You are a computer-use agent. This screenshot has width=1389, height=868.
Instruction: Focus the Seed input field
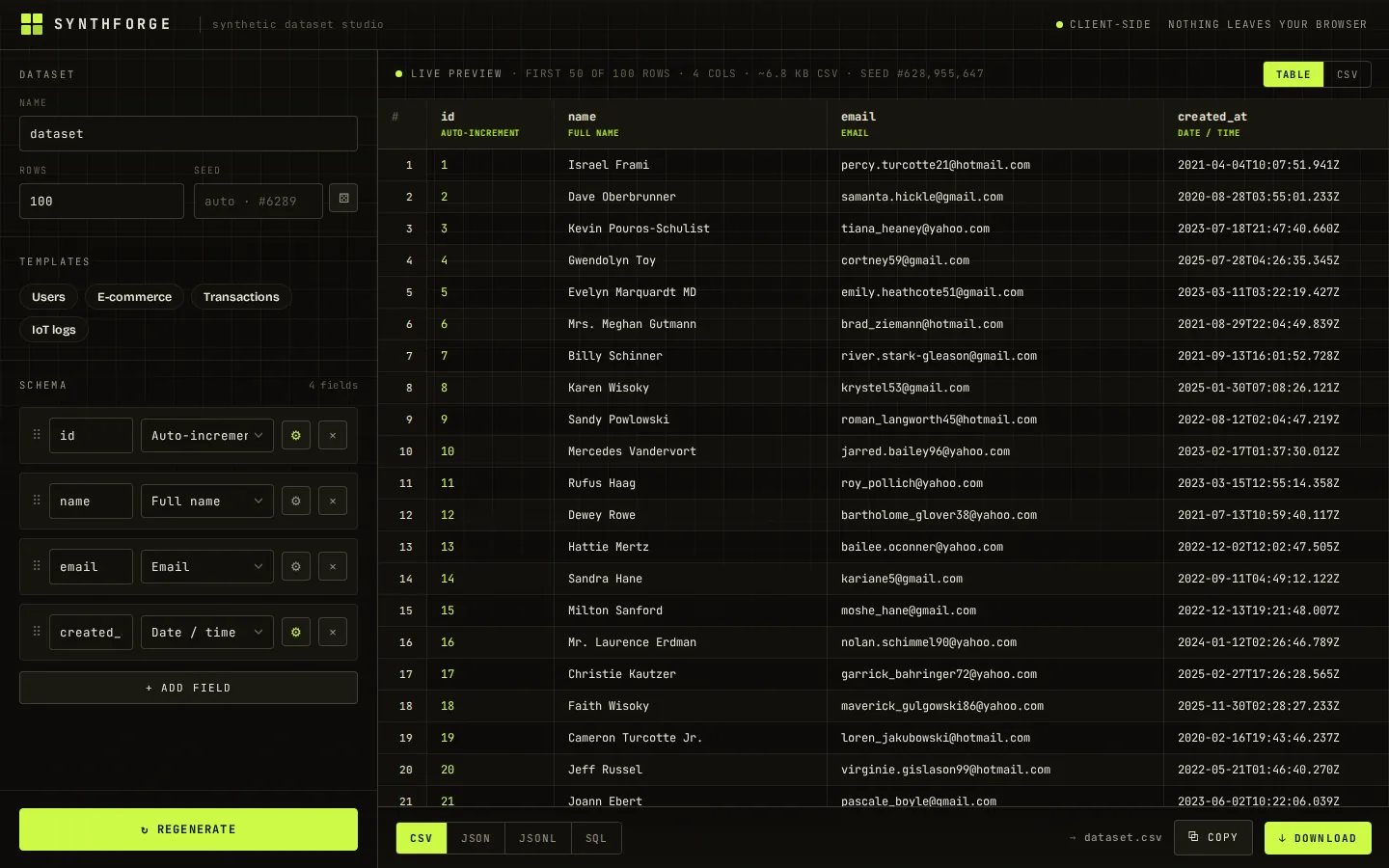tap(259, 202)
